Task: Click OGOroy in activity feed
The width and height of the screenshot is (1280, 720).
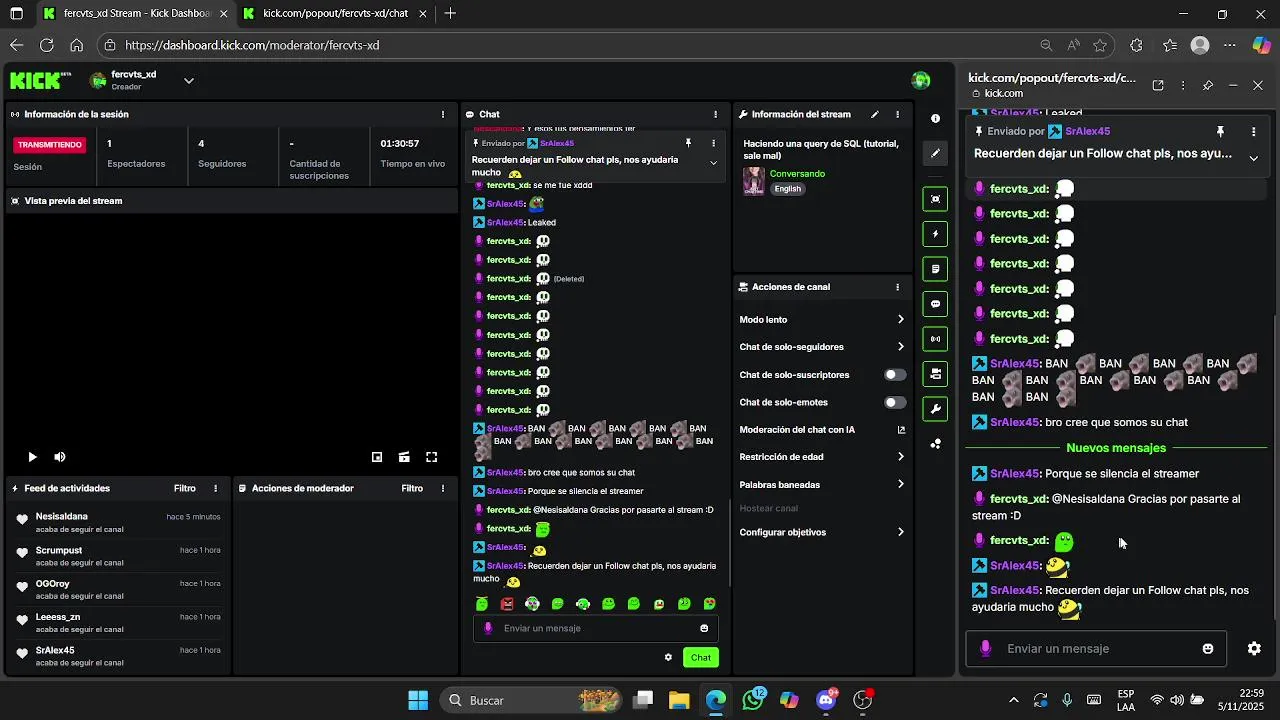Action: [53, 583]
